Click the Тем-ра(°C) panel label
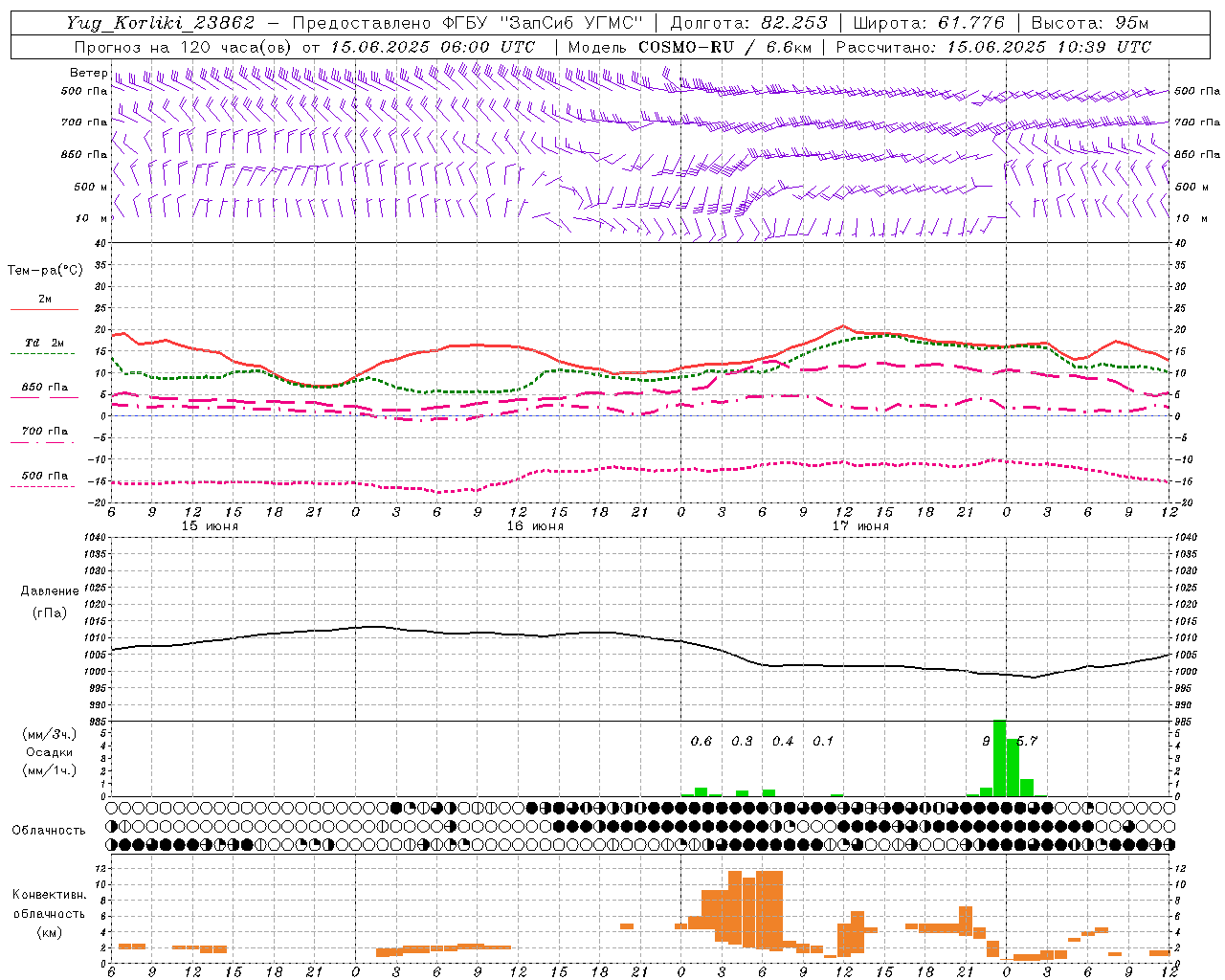1225x980 pixels. (45, 270)
